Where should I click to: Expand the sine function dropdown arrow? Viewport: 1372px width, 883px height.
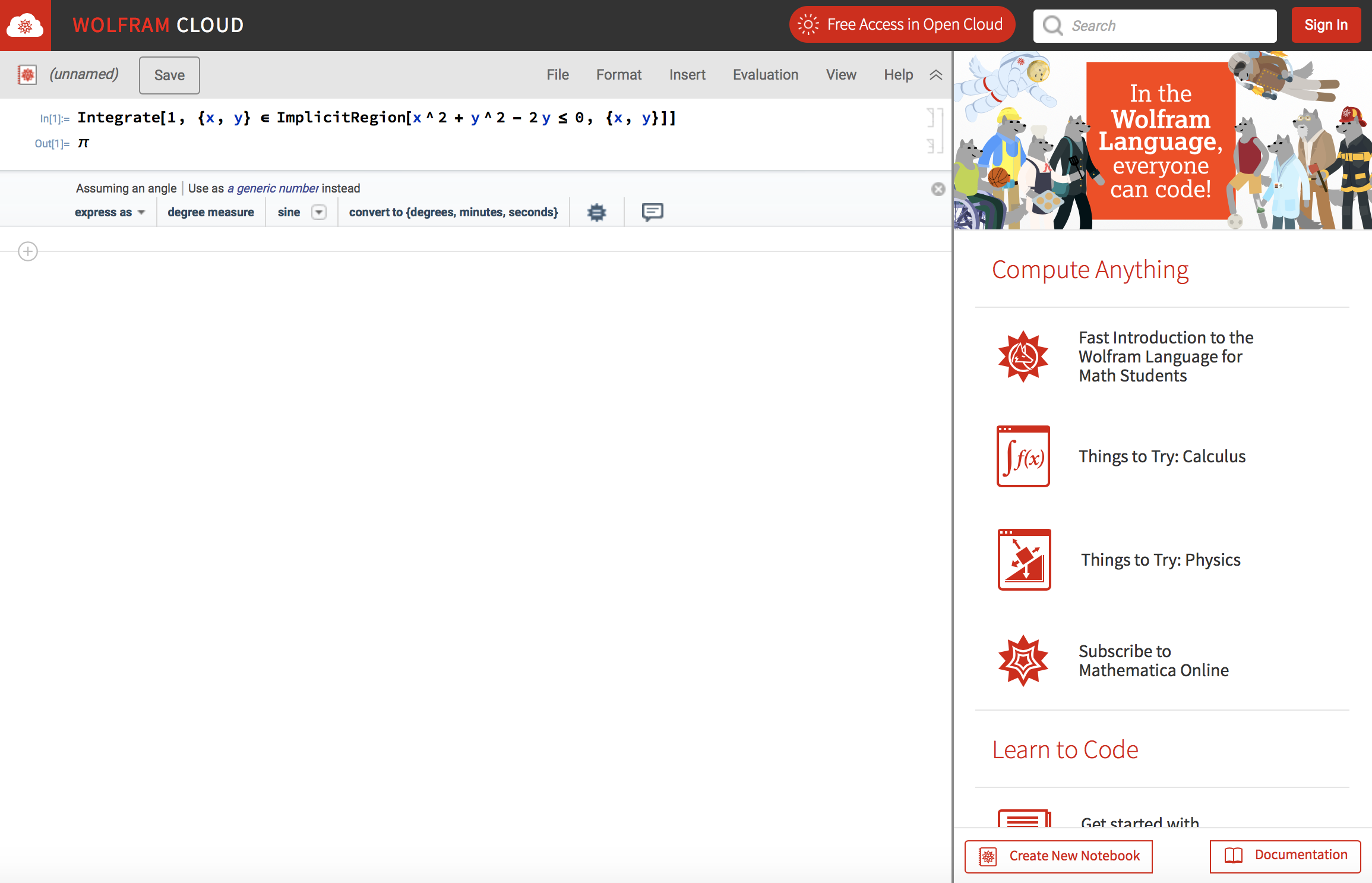click(320, 211)
